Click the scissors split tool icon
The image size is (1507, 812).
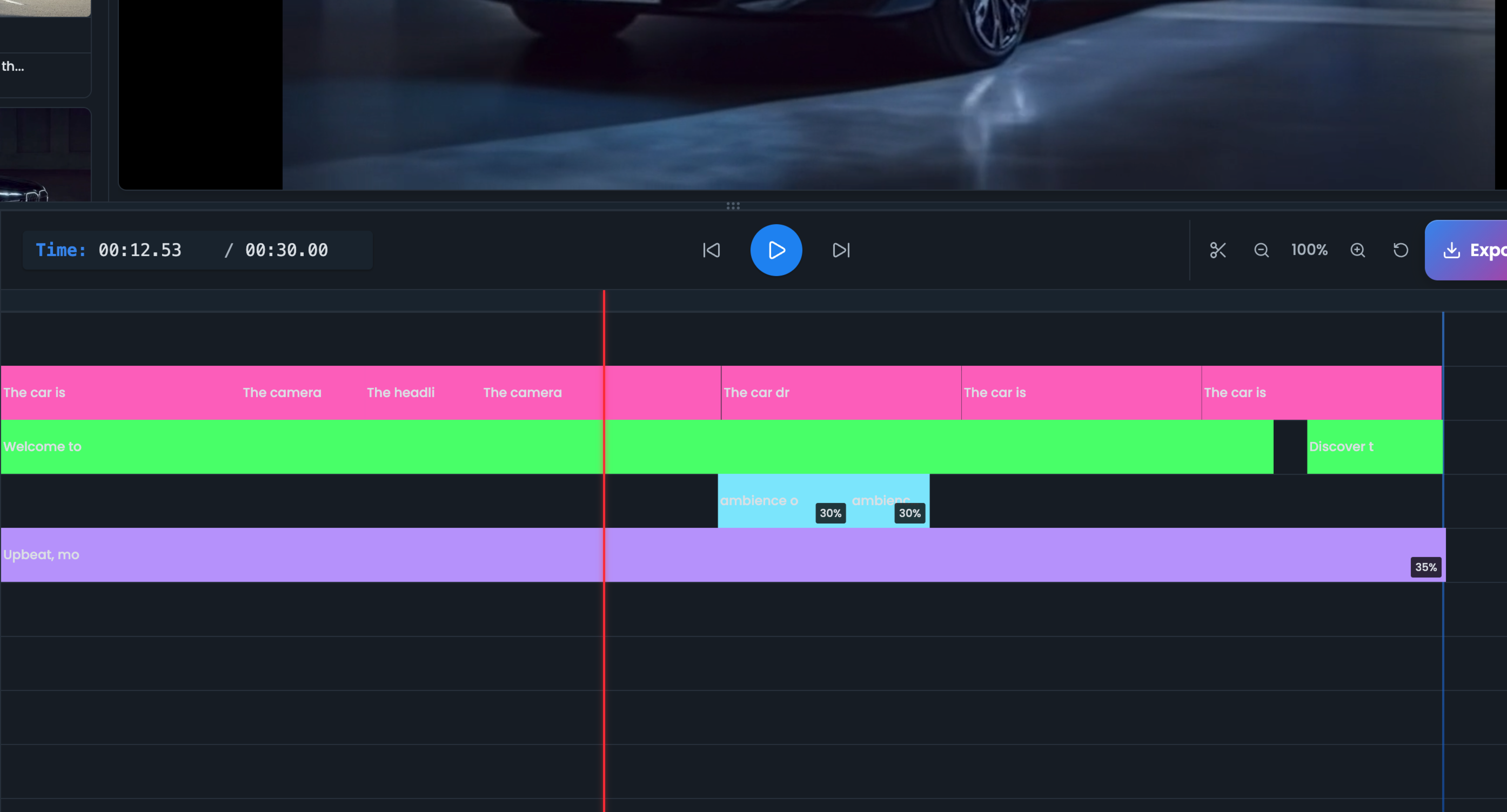click(1217, 250)
